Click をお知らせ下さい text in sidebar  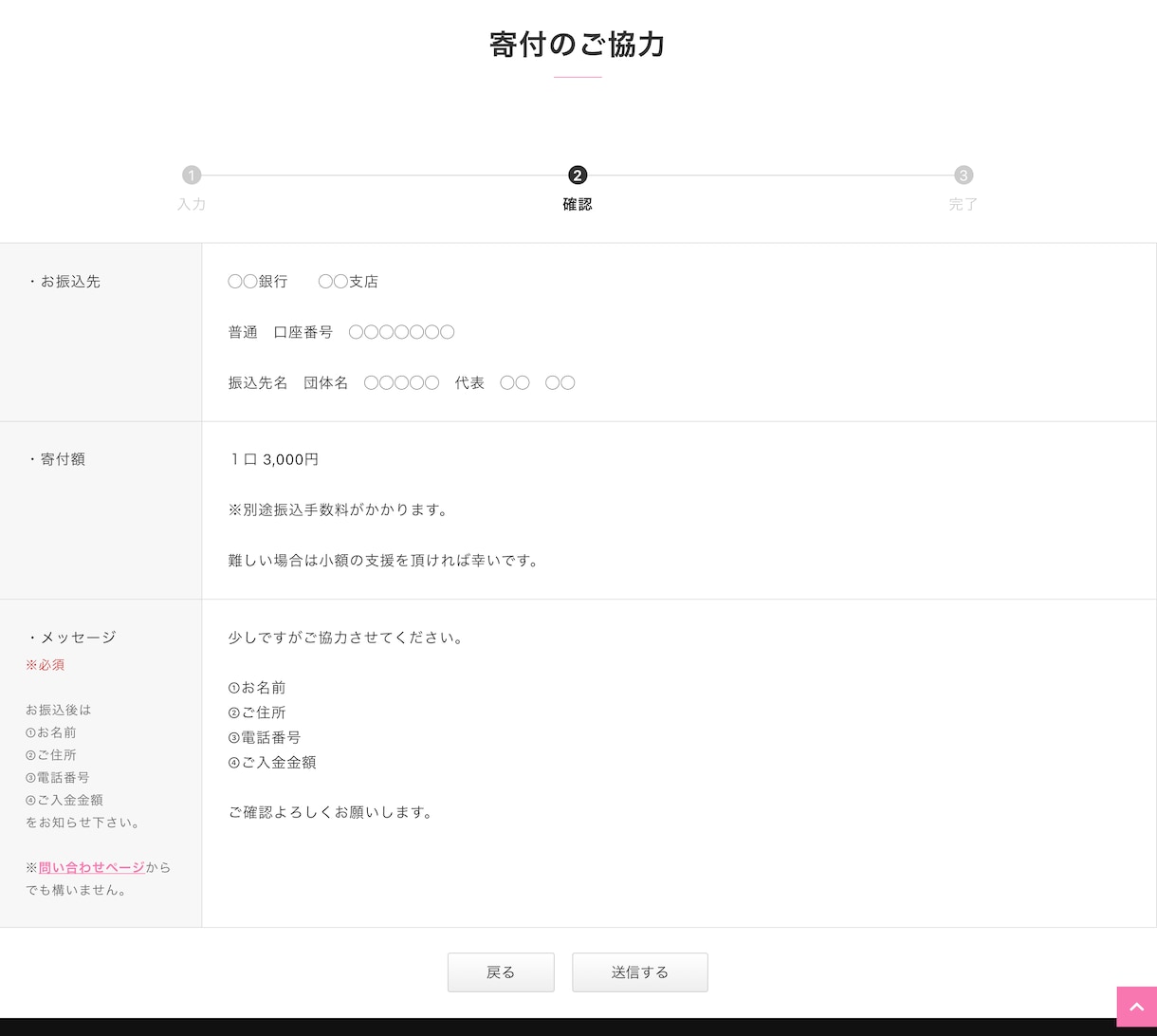(x=83, y=823)
